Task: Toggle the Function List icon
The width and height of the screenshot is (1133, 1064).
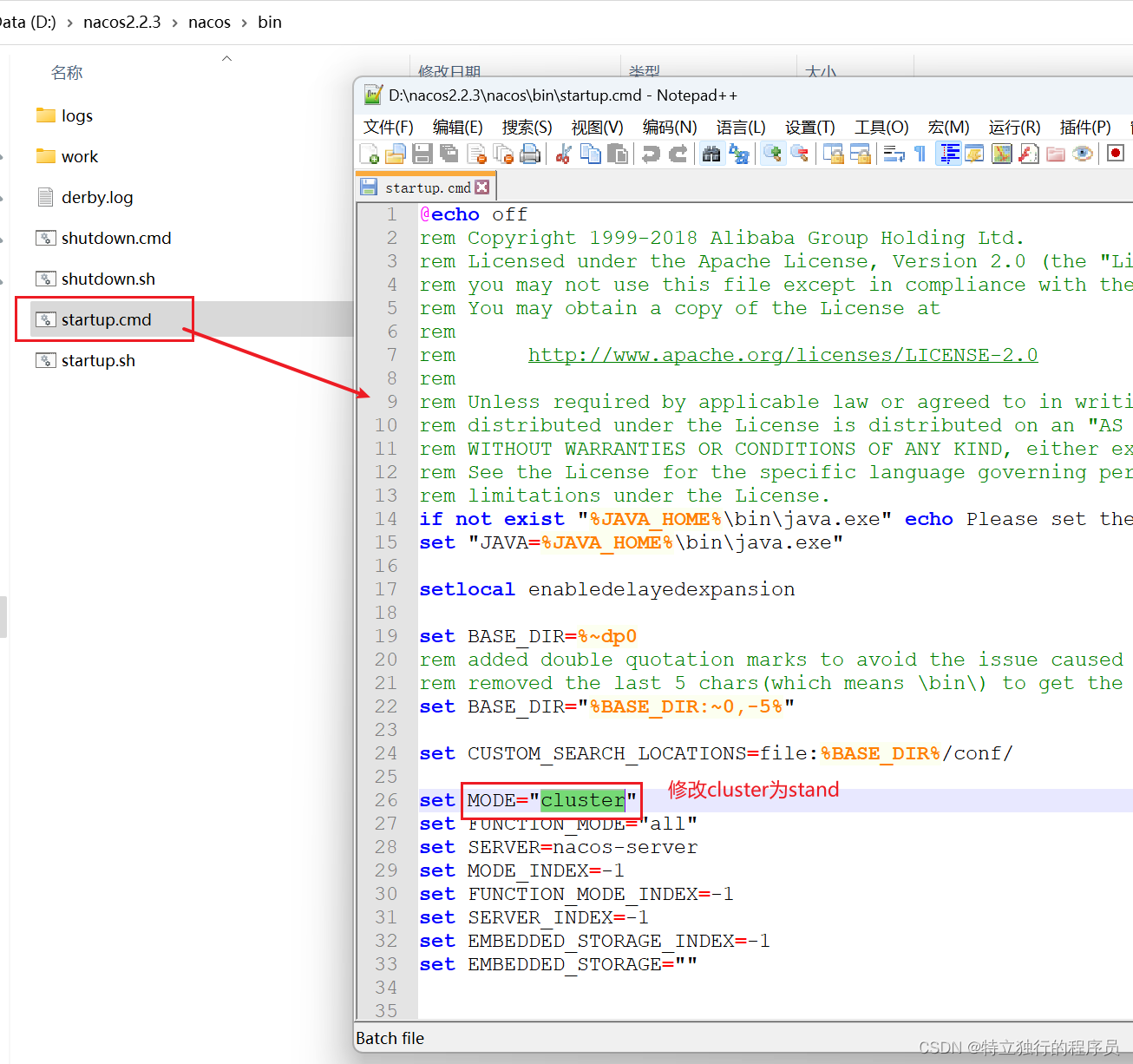Action: tap(1029, 154)
